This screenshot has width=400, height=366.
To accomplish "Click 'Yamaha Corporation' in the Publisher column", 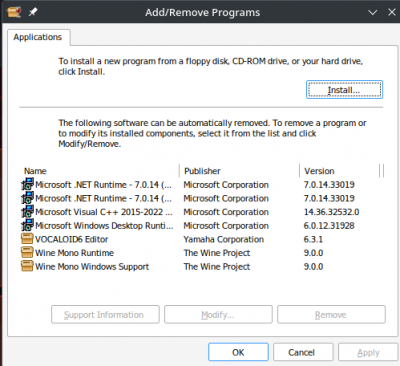I will (x=224, y=239).
